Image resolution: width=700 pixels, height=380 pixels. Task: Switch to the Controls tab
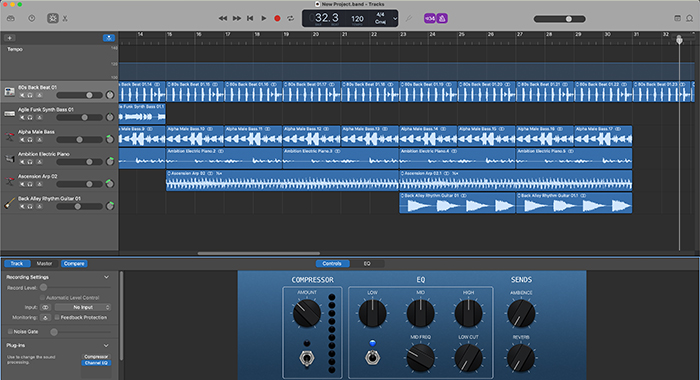332,263
